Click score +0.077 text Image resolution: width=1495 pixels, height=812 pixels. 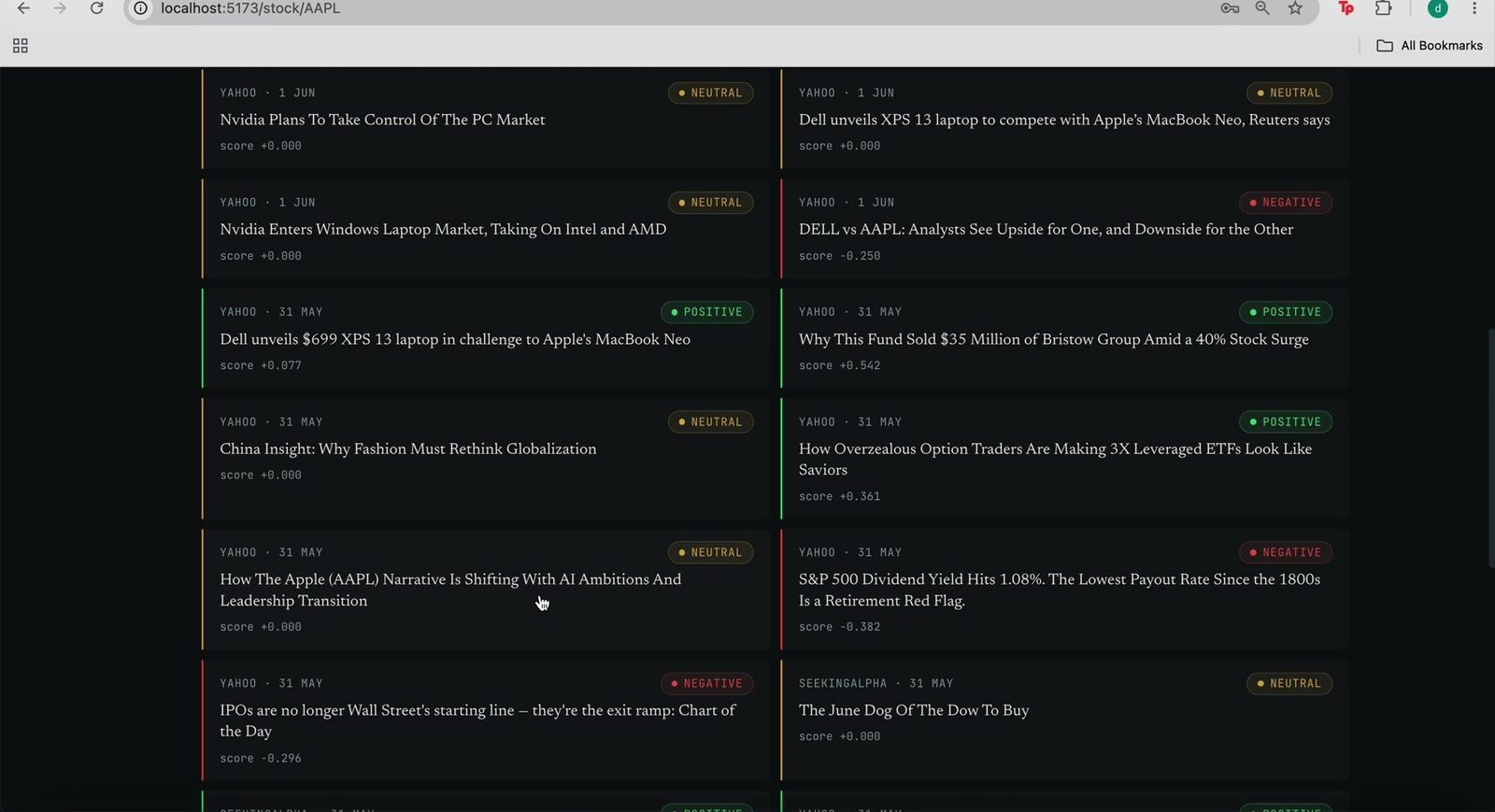[x=261, y=365]
